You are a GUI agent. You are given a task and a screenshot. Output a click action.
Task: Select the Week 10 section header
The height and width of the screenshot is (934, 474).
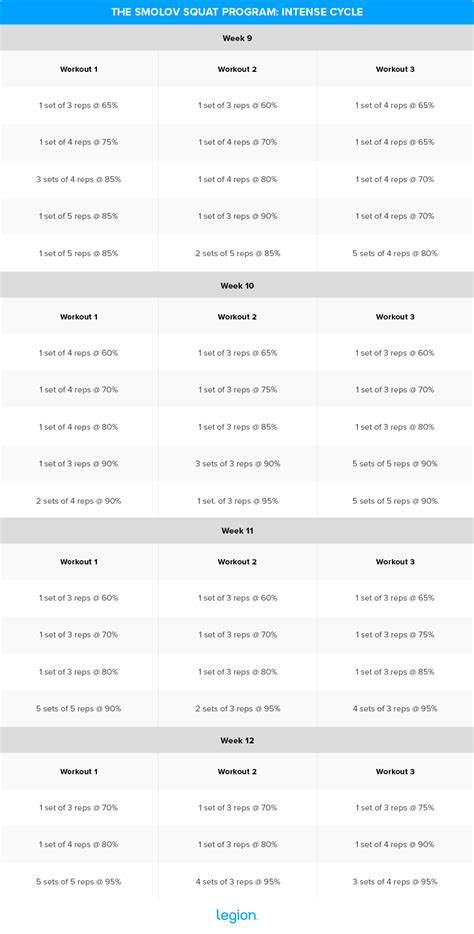(237, 285)
